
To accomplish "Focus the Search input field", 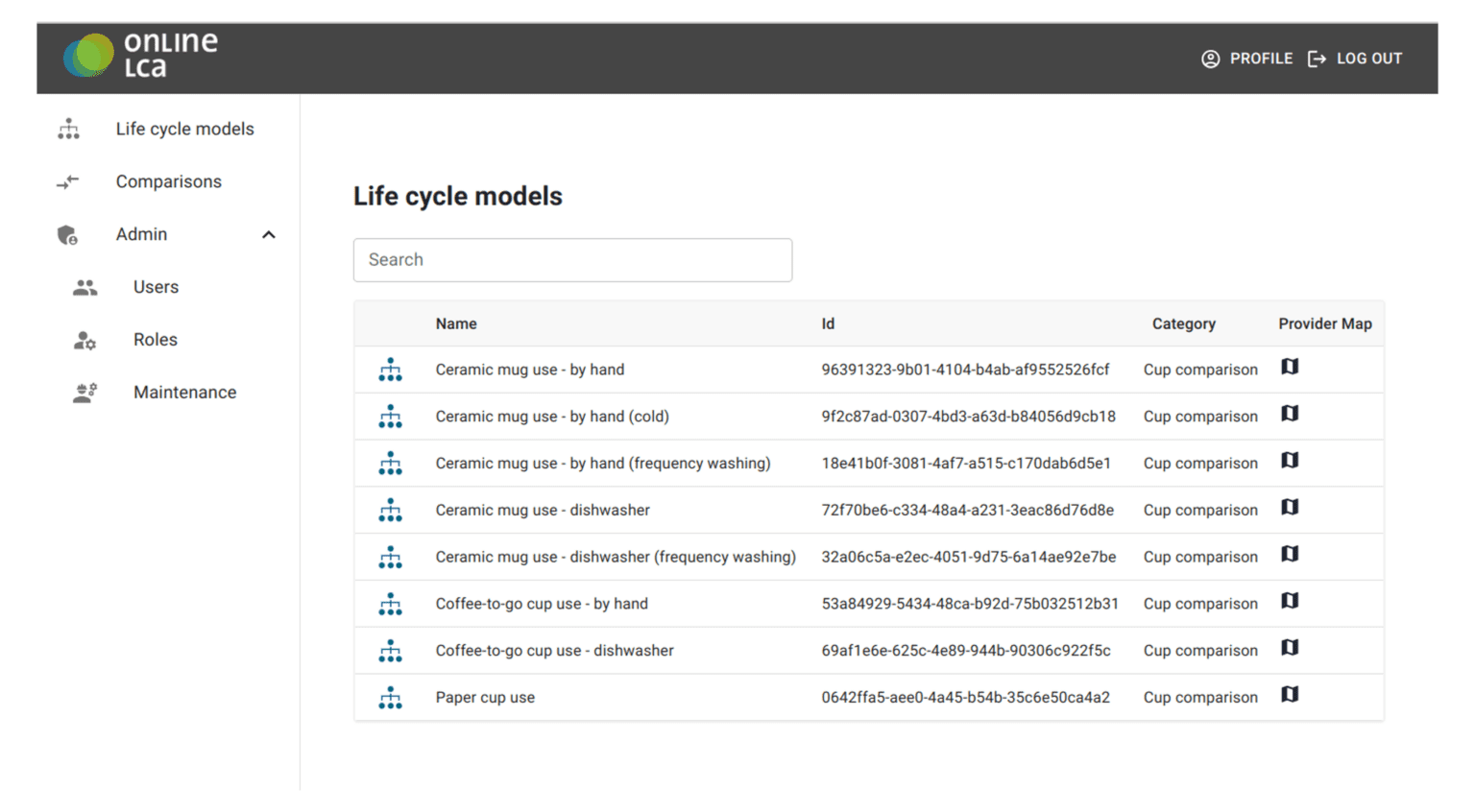I will [x=572, y=260].
